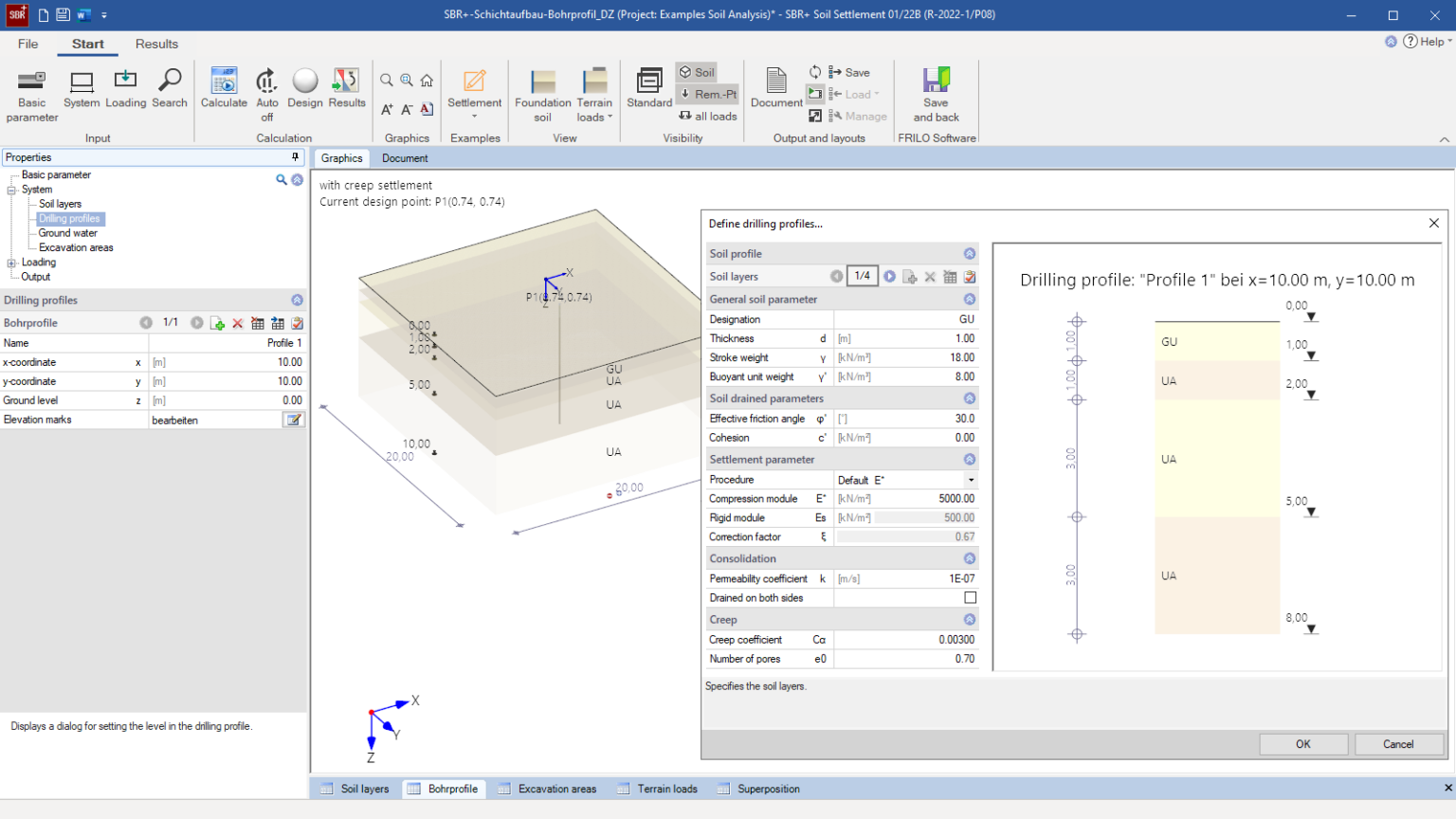Screen dimensions: 1456x819
Task: Toggle Soil visibility button
Action: pyautogui.click(x=697, y=72)
